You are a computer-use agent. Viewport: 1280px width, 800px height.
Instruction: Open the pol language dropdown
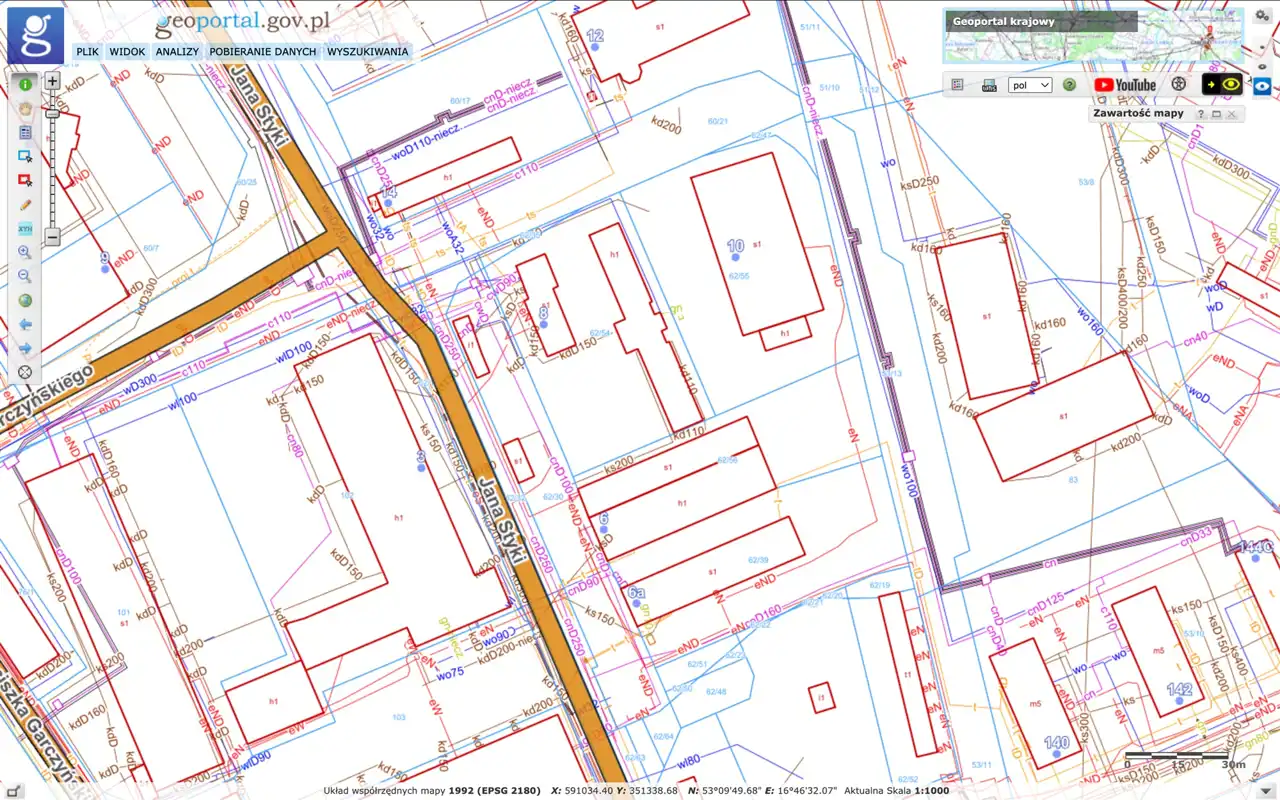(x=1029, y=86)
